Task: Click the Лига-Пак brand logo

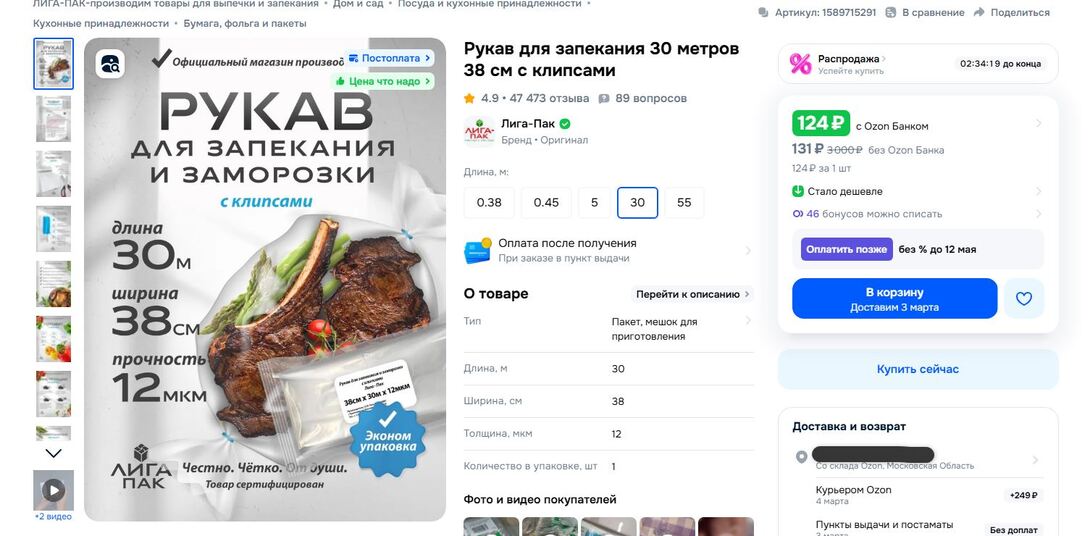Action: coord(480,131)
